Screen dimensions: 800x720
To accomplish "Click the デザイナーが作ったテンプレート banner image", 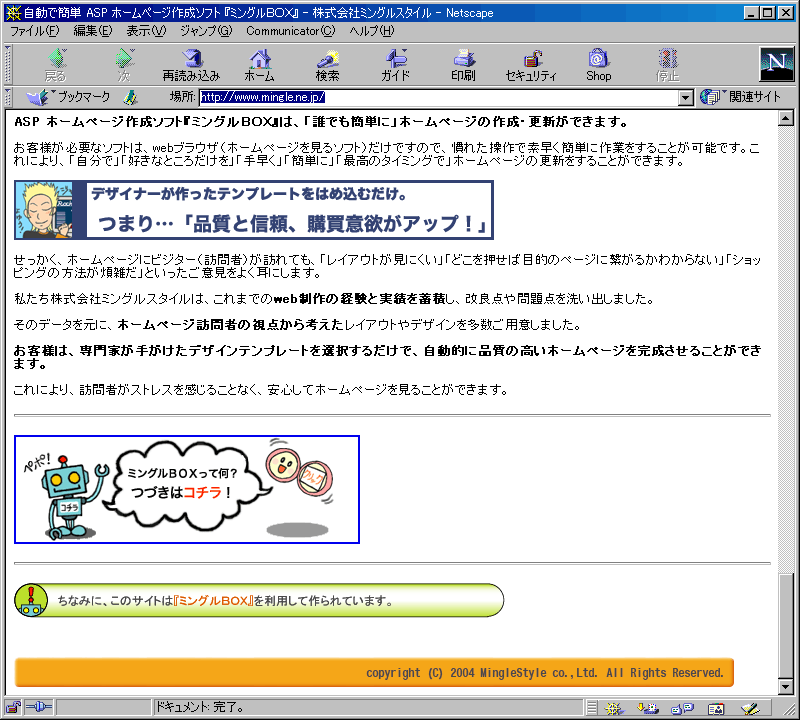I will click(254, 210).
